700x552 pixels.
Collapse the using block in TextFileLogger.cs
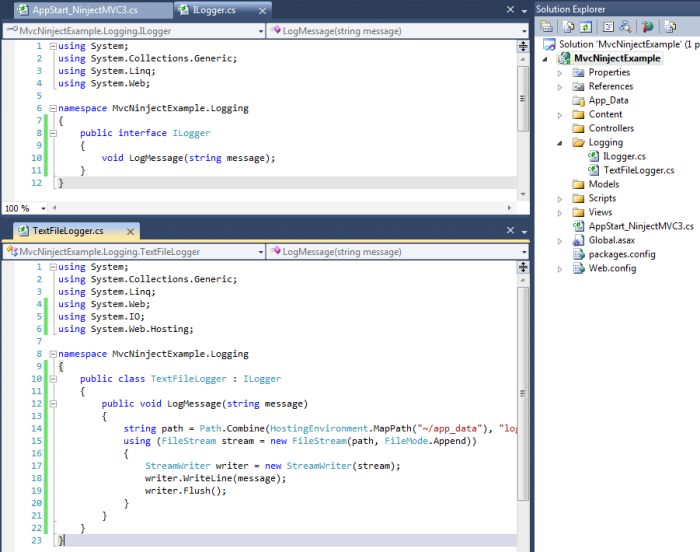[x=53, y=267]
